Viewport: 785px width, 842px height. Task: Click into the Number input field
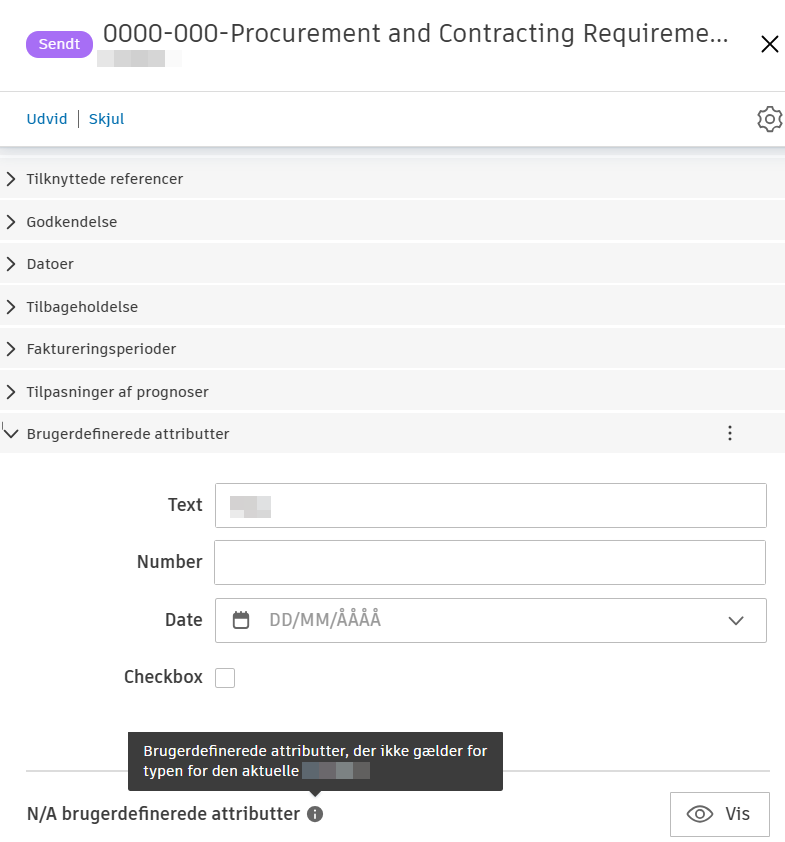[x=490, y=562]
